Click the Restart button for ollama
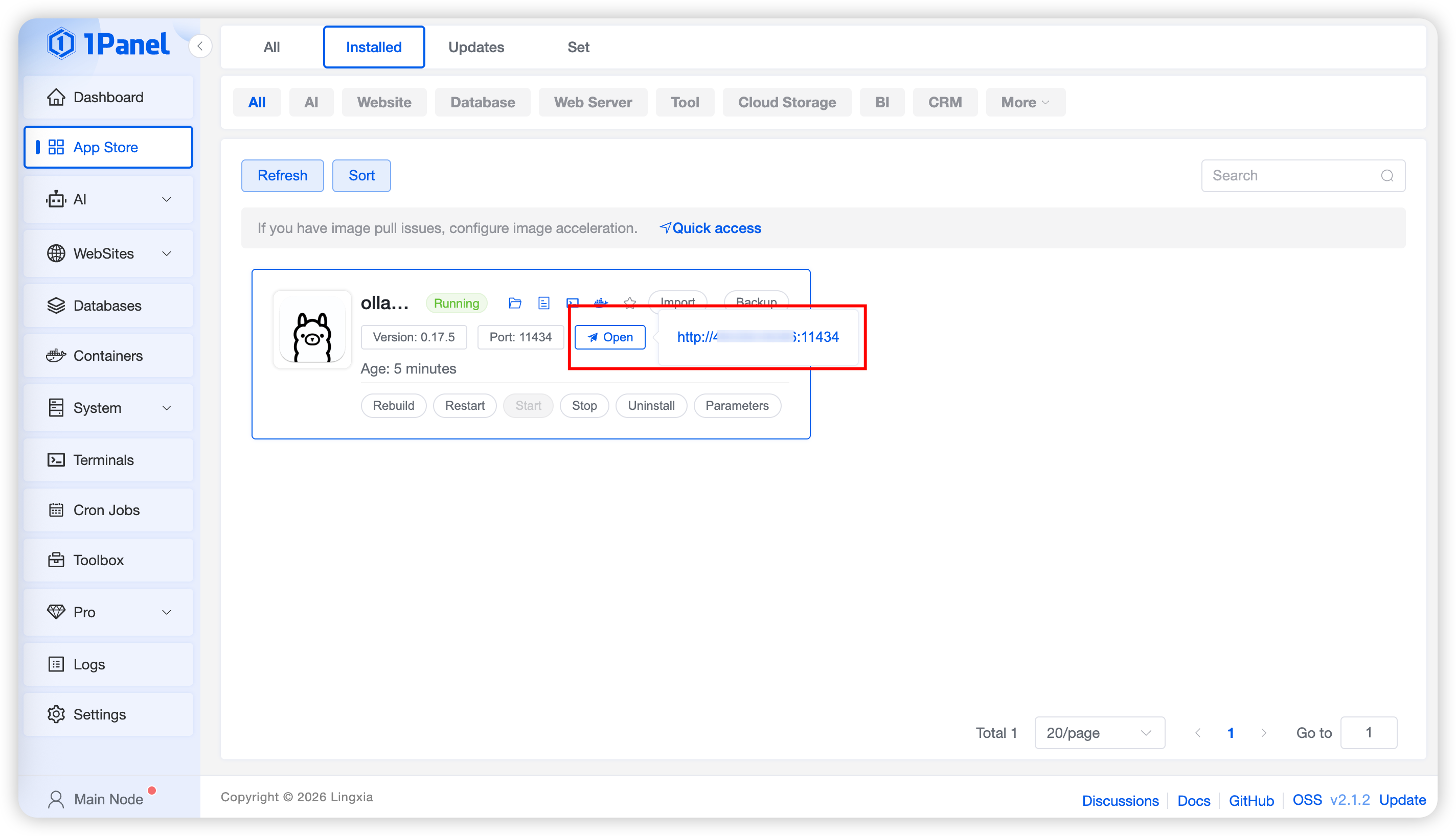The height and width of the screenshot is (836, 1456). [x=464, y=405]
